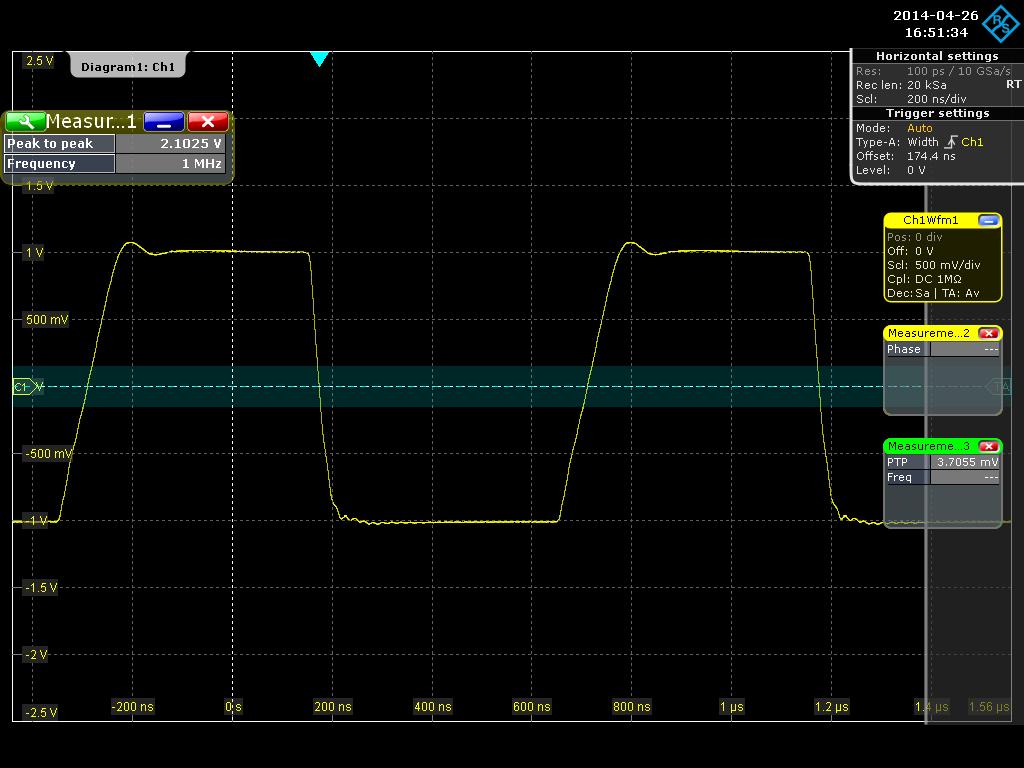
Task: Click the 2.1025 V peak value
Action: (191, 144)
